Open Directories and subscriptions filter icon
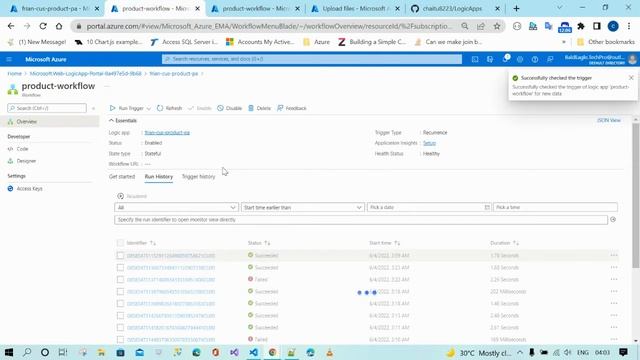 [490, 59]
